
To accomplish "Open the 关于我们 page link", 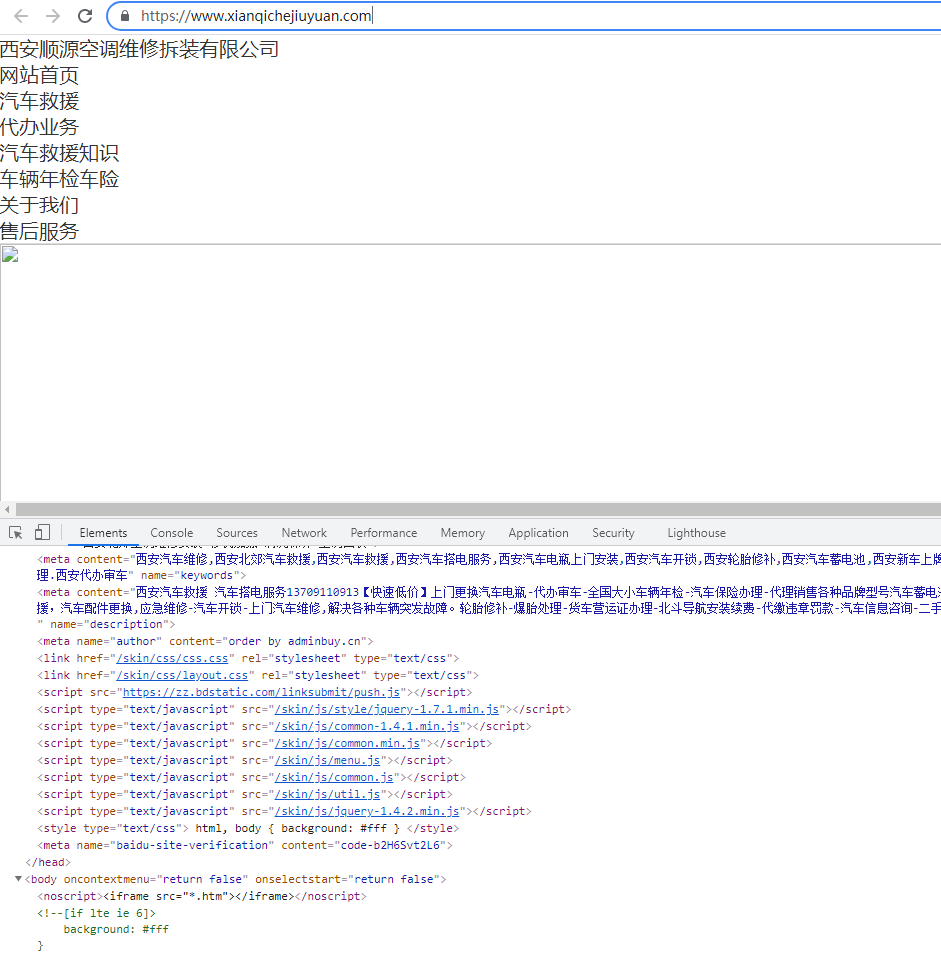I will pyautogui.click(x=40, y=205).
